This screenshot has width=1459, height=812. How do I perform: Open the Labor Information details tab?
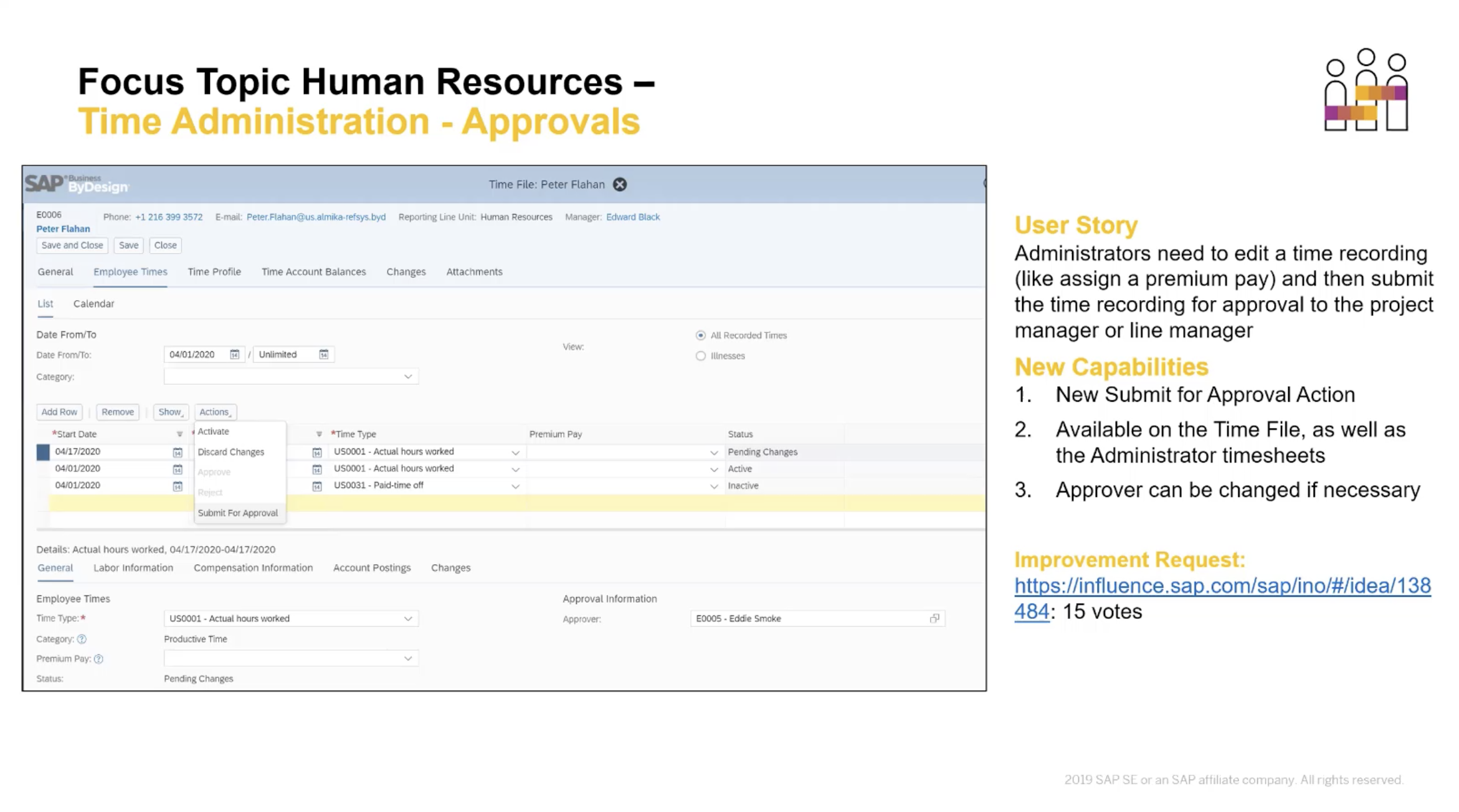133,567
